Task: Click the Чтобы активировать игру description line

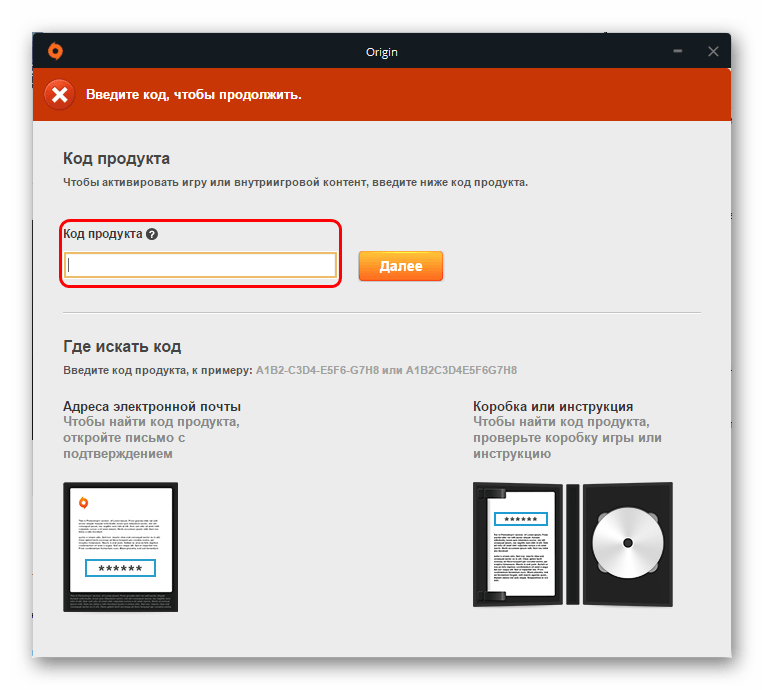Action: coord(295,182)
